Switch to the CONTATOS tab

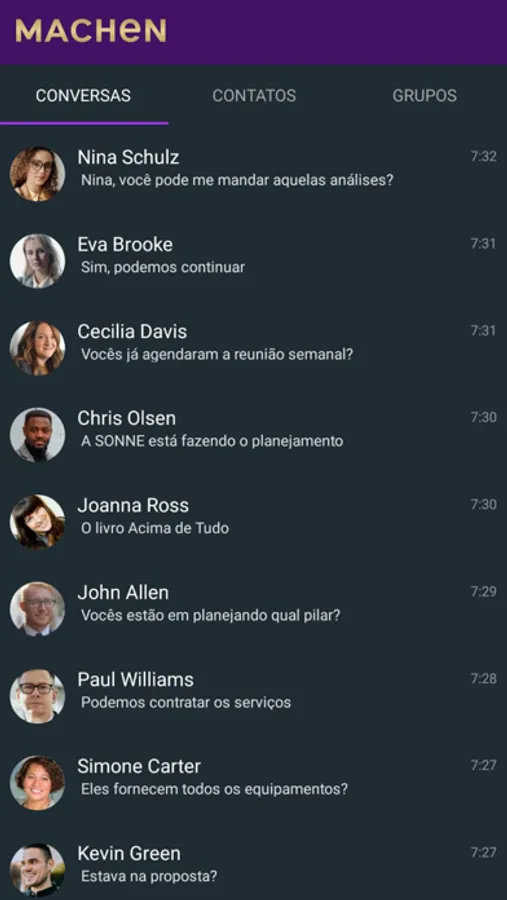click(254, 95)
